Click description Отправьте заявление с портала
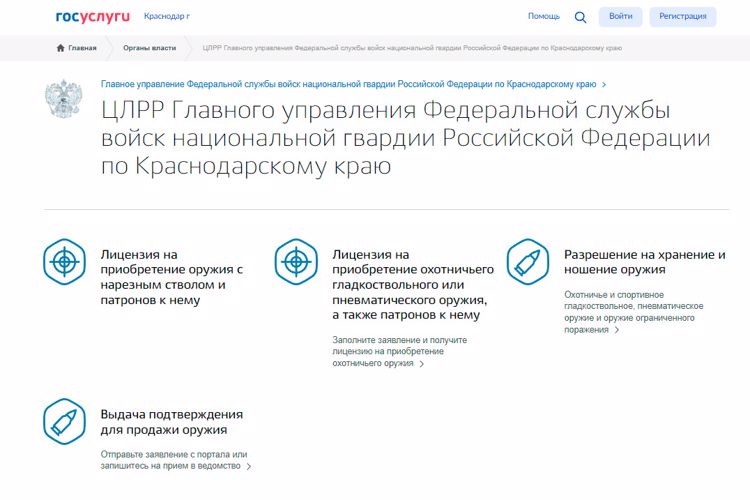Screen dimensions: 750x500 coord(174,460)
